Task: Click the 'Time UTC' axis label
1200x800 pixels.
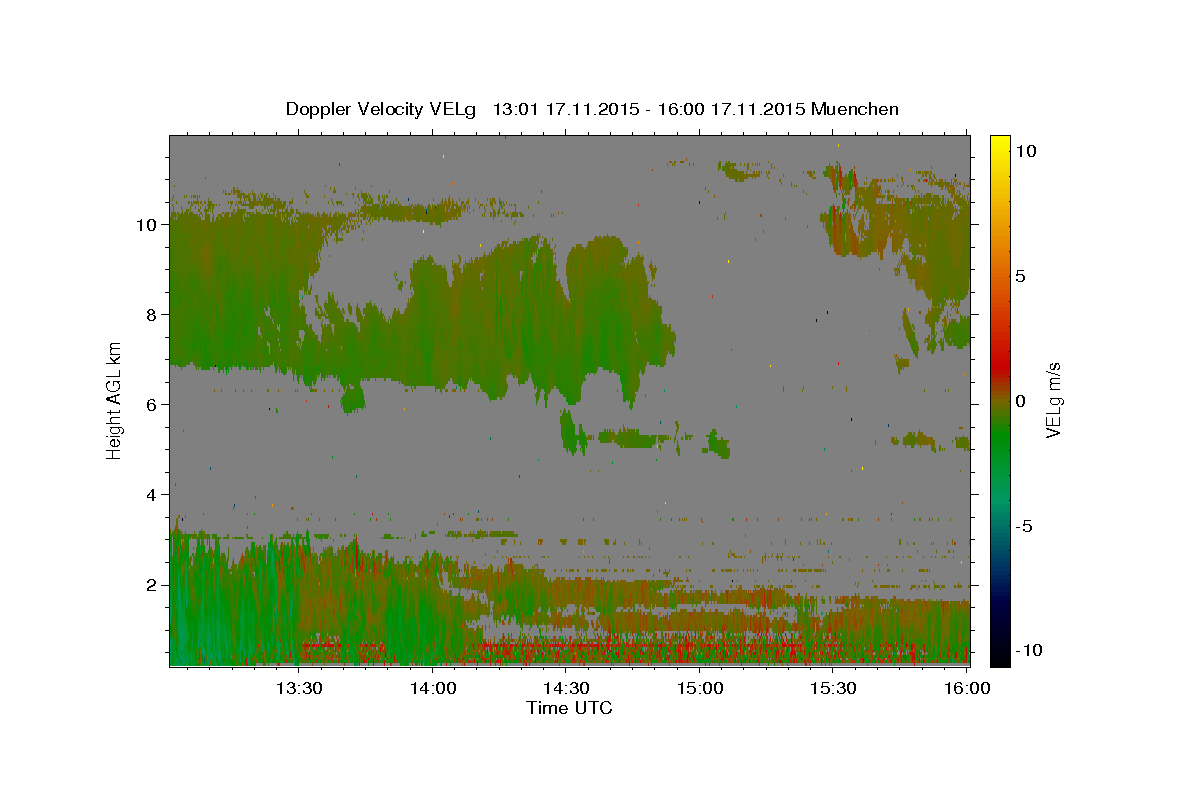Action: [x=569, y=708]
